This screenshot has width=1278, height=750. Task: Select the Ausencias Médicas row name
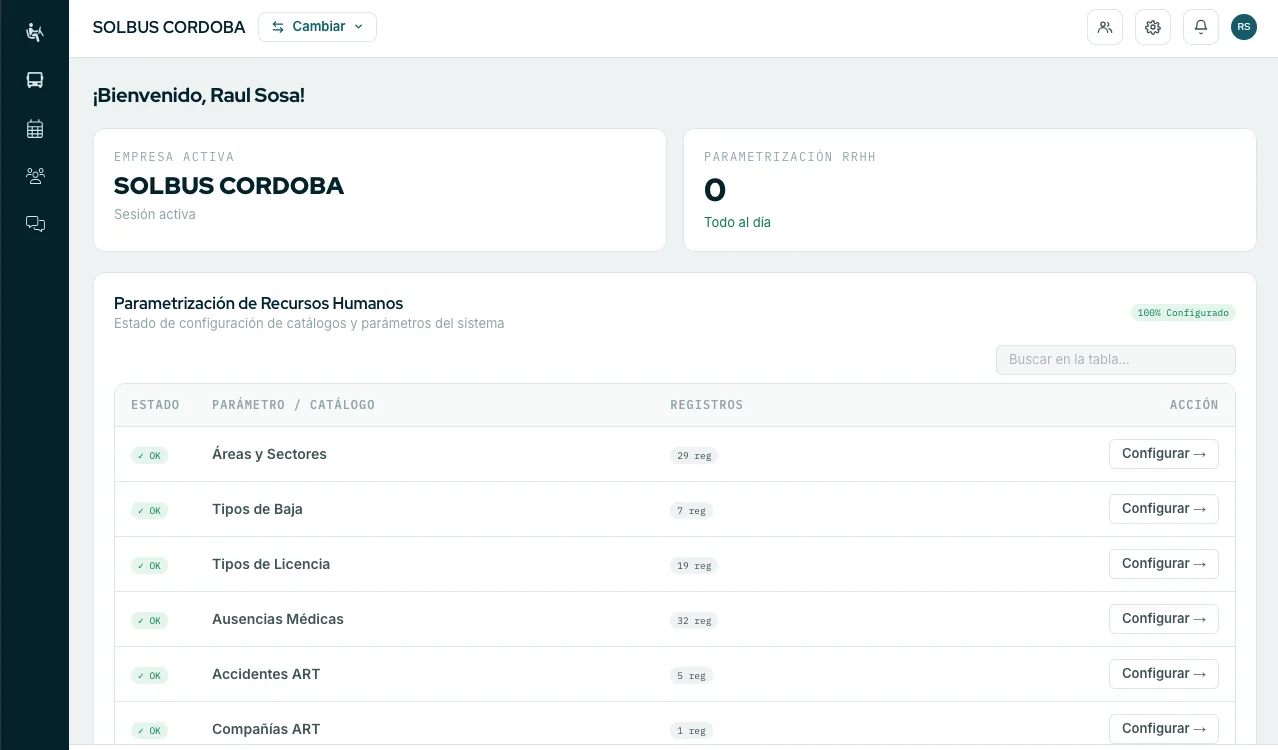pos(278,619)
